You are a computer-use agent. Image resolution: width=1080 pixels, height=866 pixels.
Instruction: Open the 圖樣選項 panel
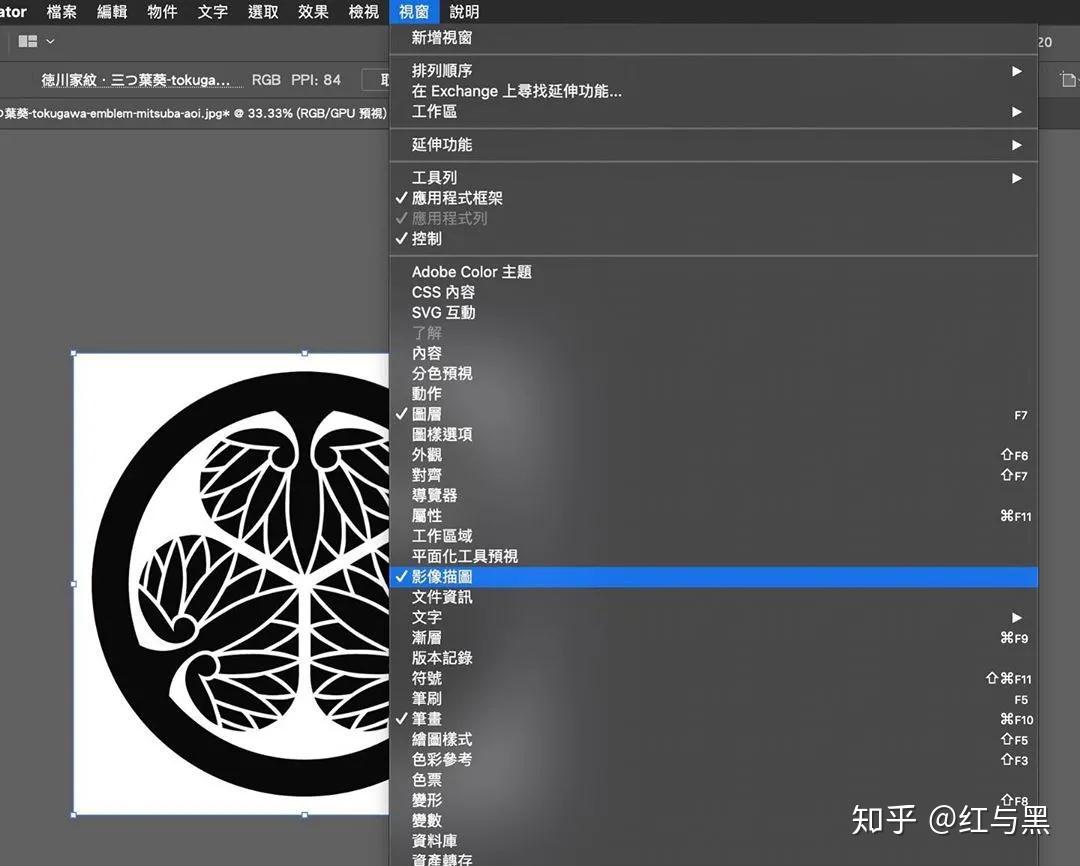[x=714, y=435]
